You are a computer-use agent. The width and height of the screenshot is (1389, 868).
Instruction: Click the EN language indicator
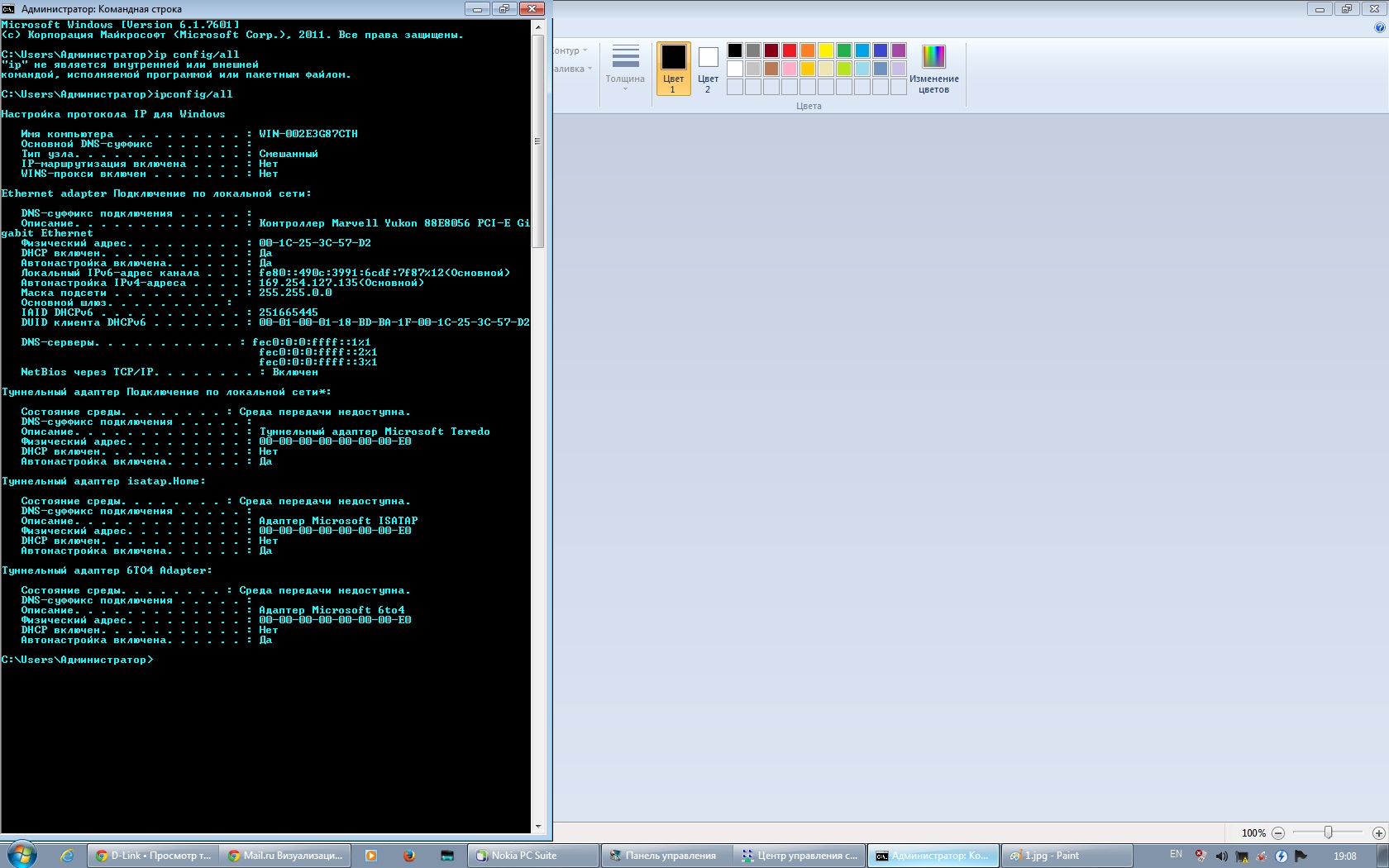click(1176, 855)
